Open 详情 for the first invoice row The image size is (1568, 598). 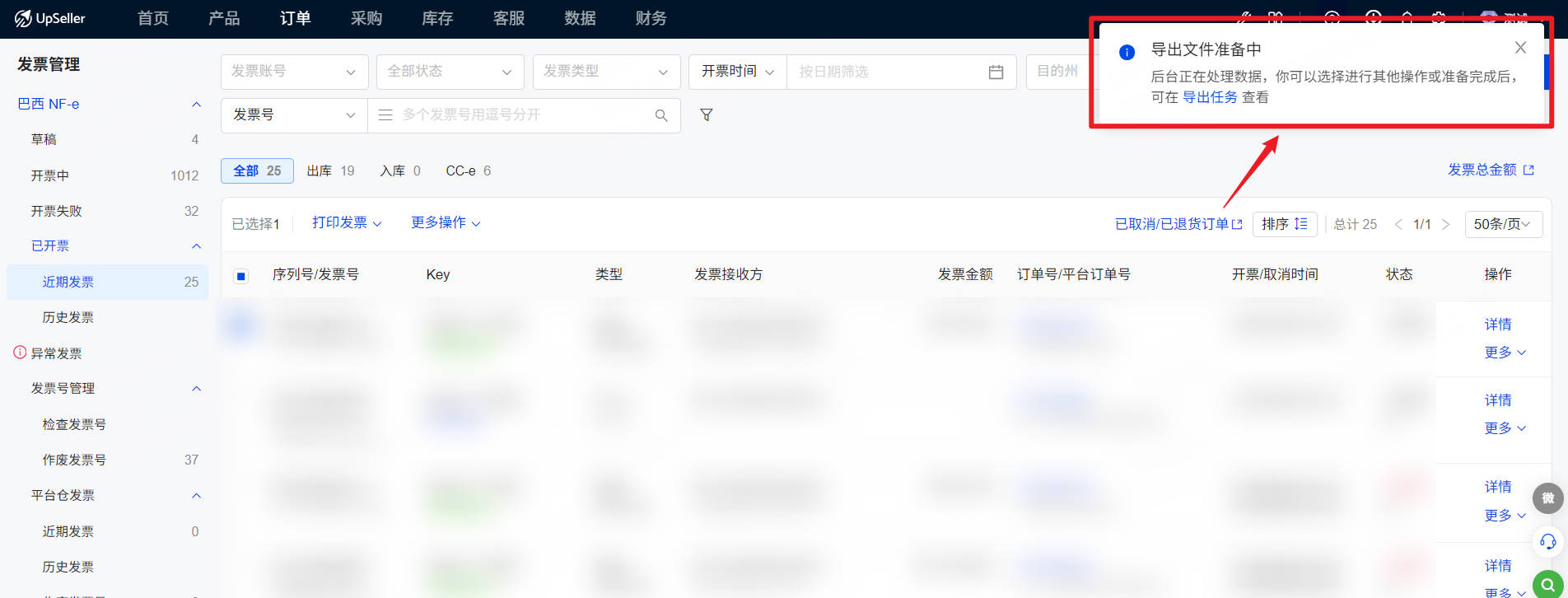coord(1498,325)
